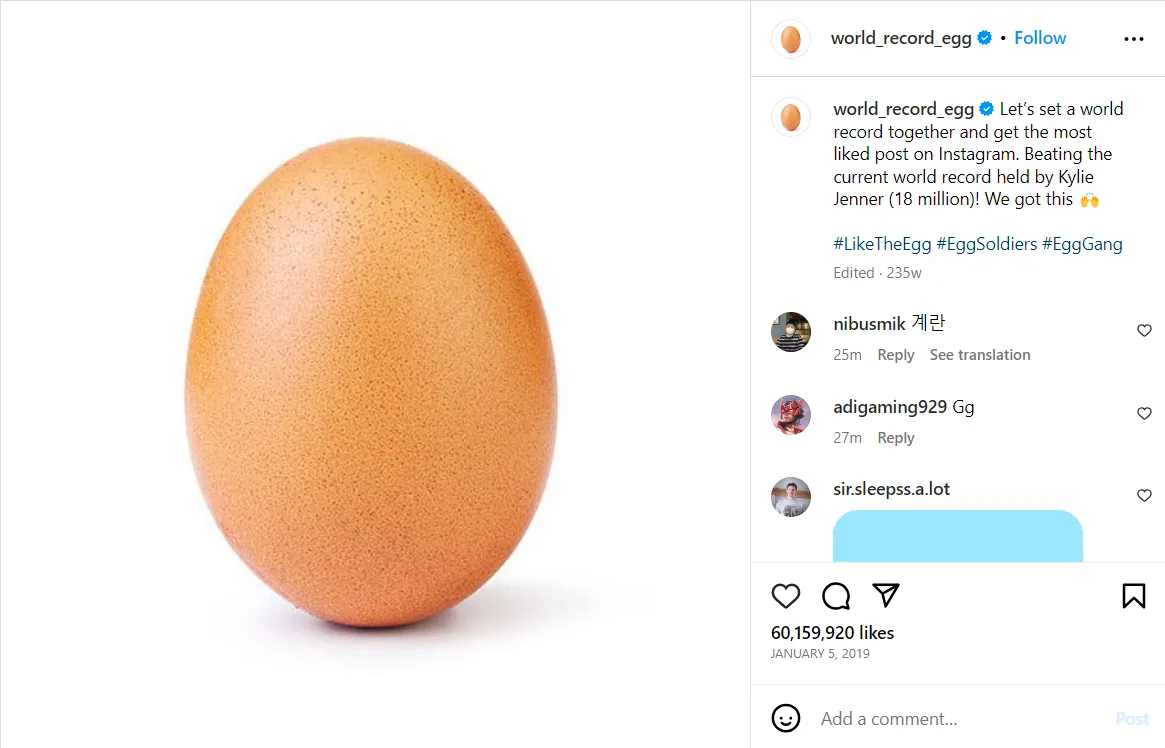Open the #LikeTheEgg hashtag
This screenshot has height=748, width=1165.
point(880,243)
